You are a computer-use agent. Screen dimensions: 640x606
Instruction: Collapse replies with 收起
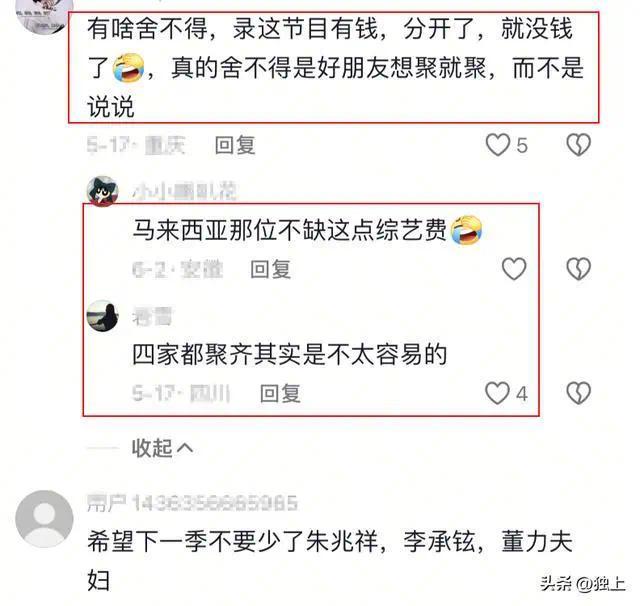tap(162, 448)
